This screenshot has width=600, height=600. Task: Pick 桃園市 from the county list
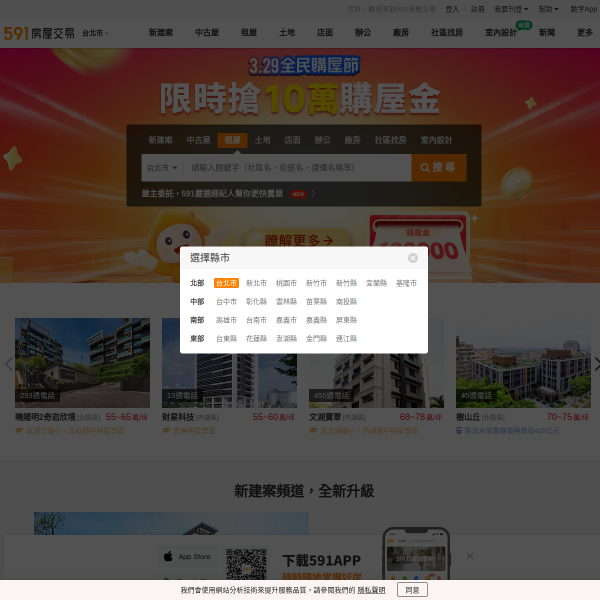286,283
